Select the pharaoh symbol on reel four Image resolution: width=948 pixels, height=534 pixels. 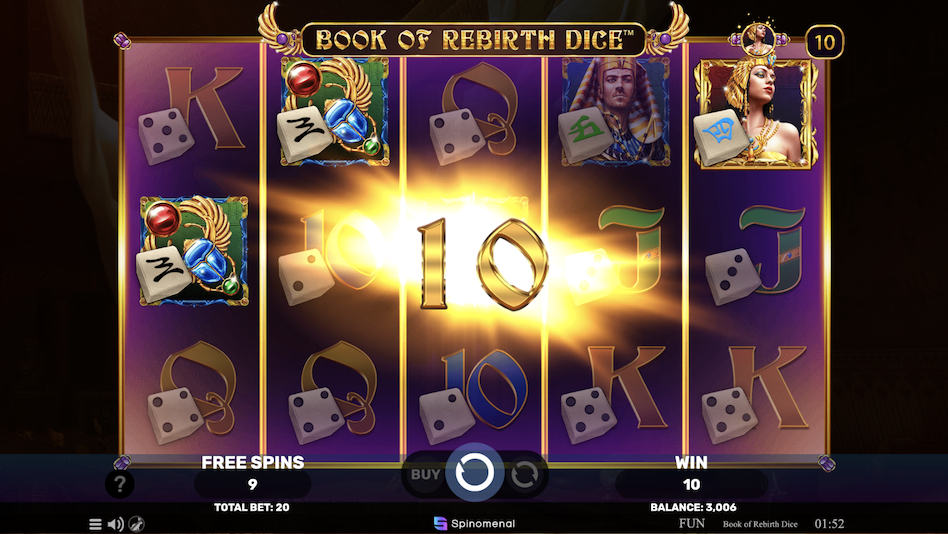coord(615,112)
